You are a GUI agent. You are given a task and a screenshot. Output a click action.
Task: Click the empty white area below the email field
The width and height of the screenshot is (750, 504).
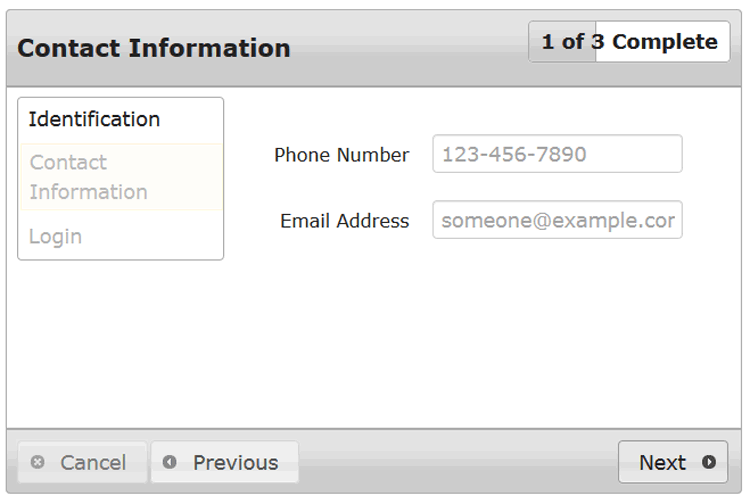[478, 335]
